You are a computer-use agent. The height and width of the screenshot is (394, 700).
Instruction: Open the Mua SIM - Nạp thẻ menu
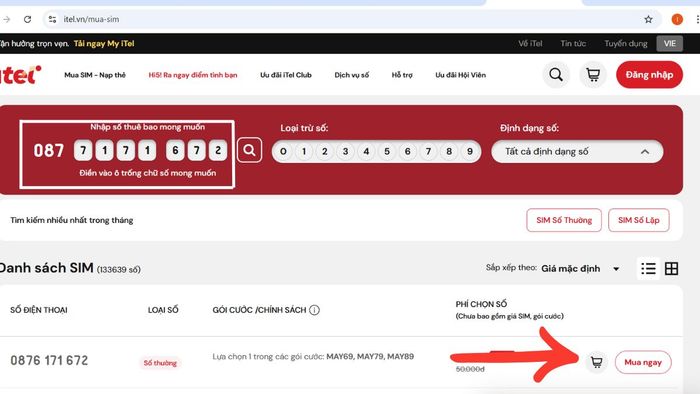pyautogui.click(x=95, y=75)
